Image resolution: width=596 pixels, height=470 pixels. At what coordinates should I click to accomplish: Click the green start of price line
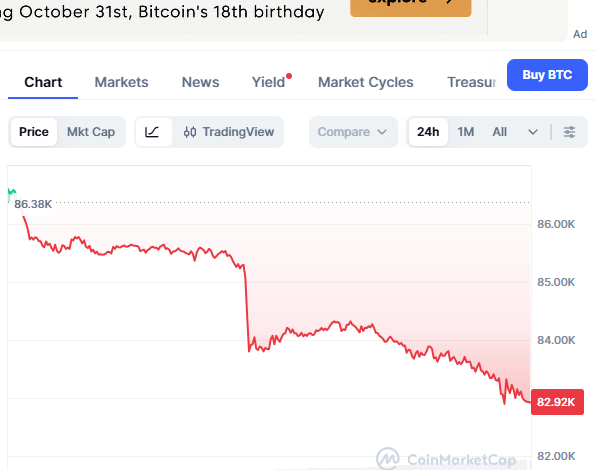[12, 194]
